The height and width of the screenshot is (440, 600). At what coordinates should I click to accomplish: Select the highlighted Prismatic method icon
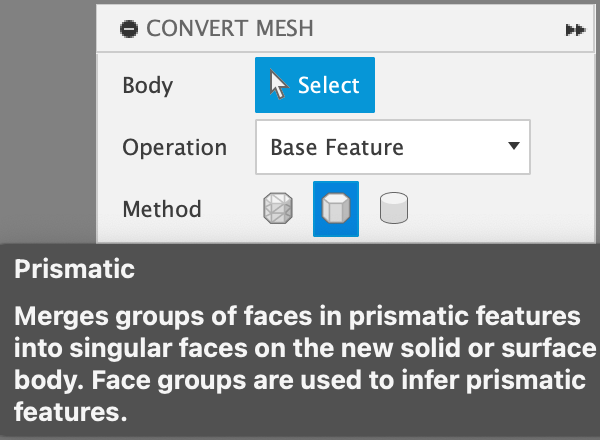(336, 209)
